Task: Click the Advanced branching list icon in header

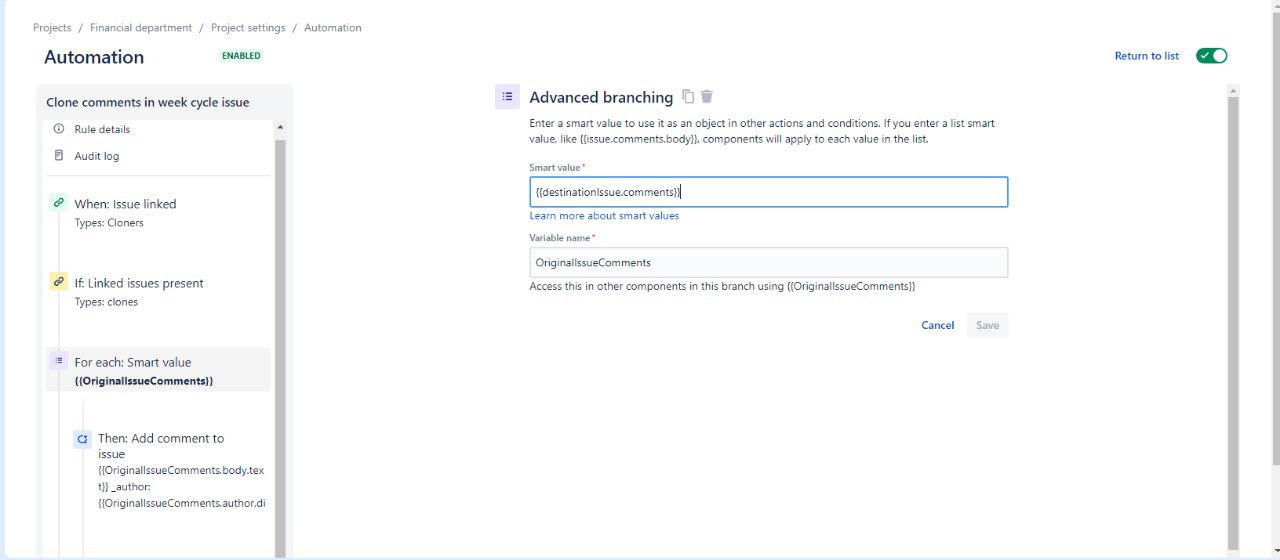Action: [507, 96]
